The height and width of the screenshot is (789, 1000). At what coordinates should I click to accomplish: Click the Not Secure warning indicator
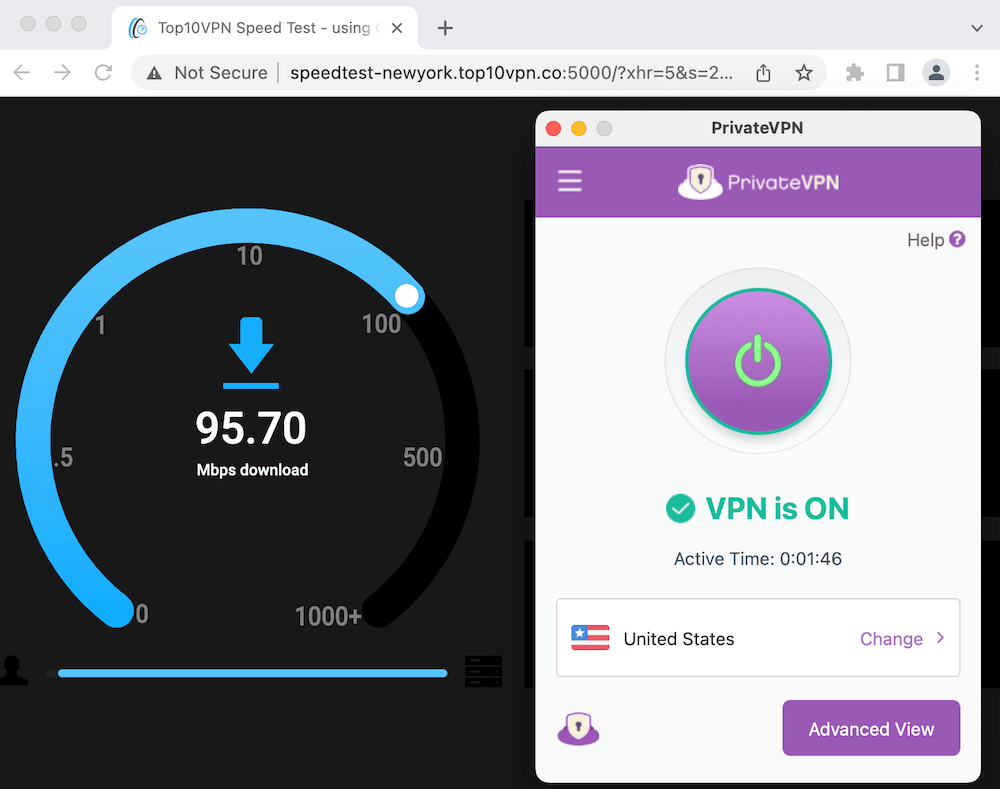point(205,72)
